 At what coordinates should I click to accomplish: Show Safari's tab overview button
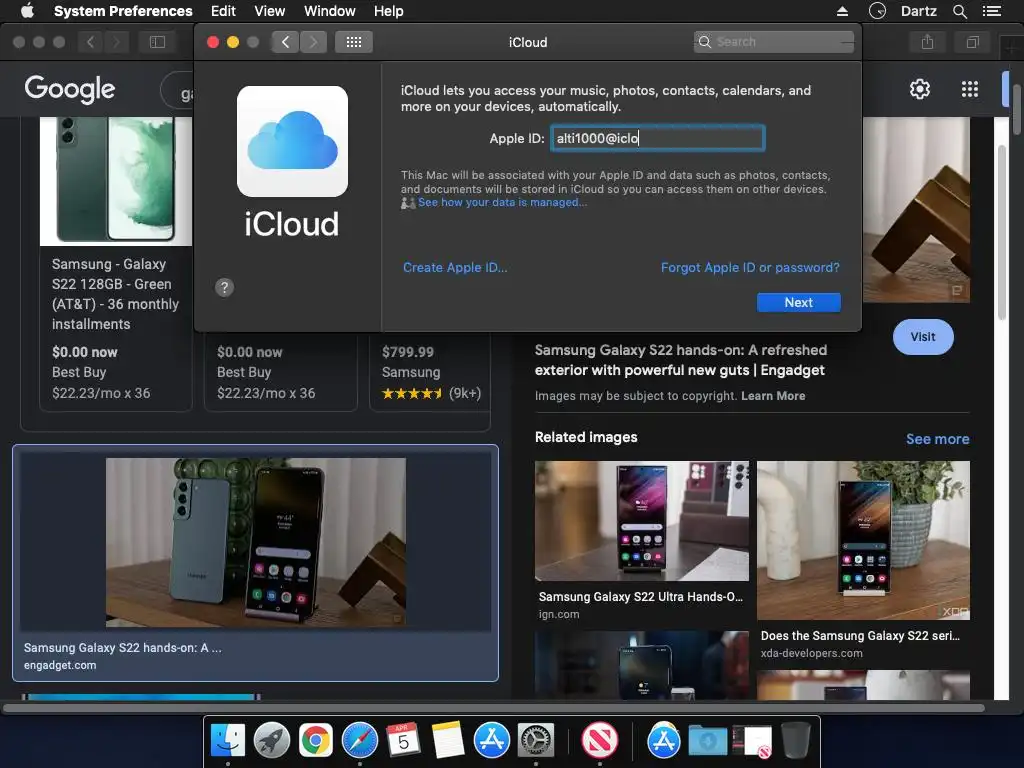coord(972,42)
